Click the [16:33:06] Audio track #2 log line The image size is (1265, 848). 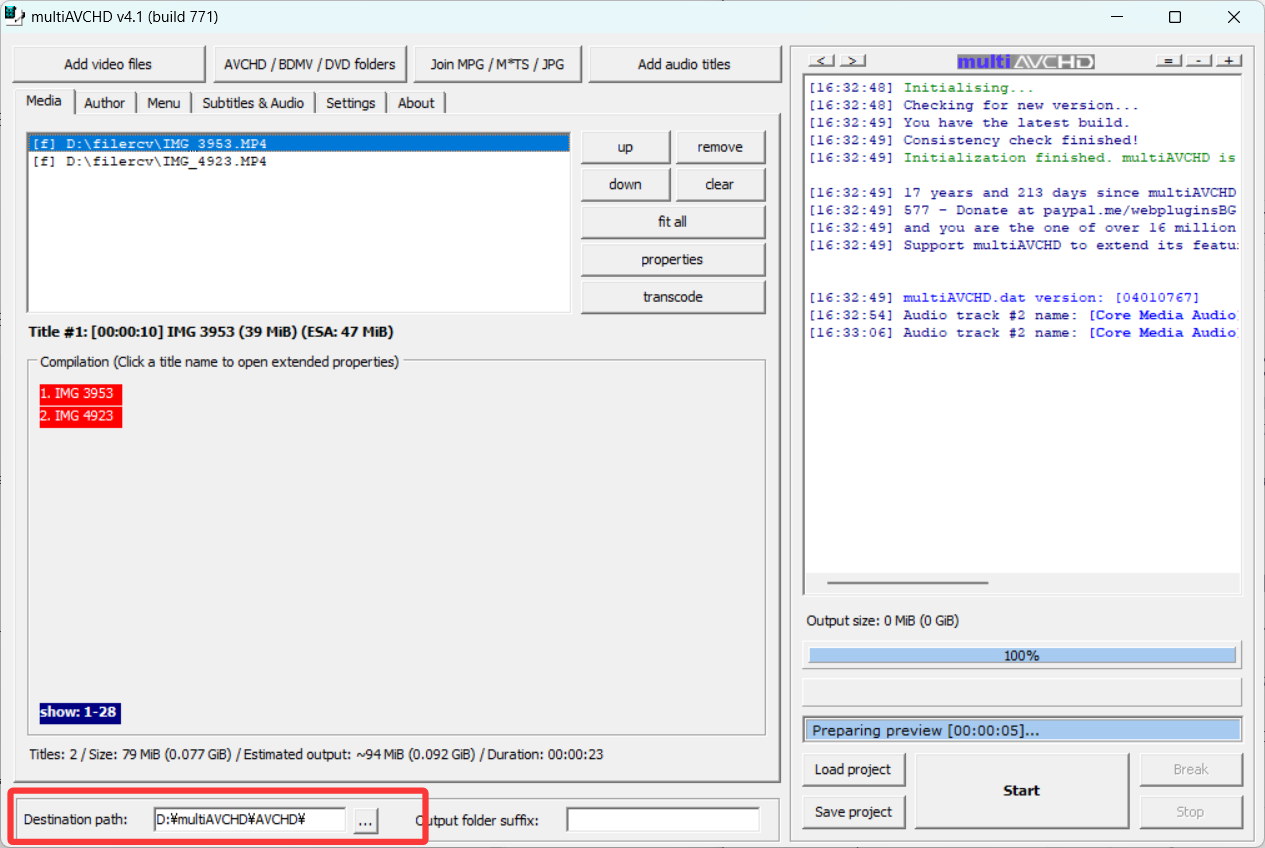(x=1023, y=333)
